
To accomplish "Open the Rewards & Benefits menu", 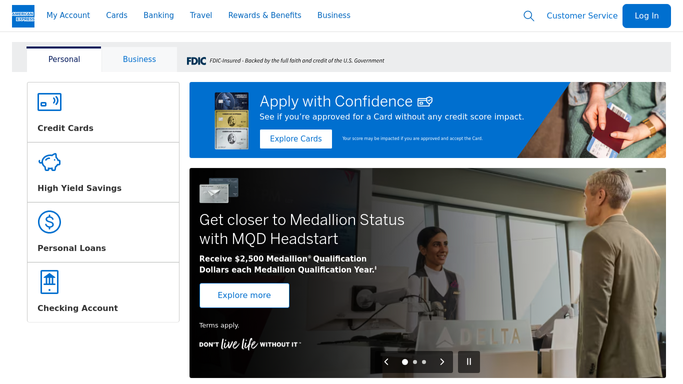I will [265, 15].
